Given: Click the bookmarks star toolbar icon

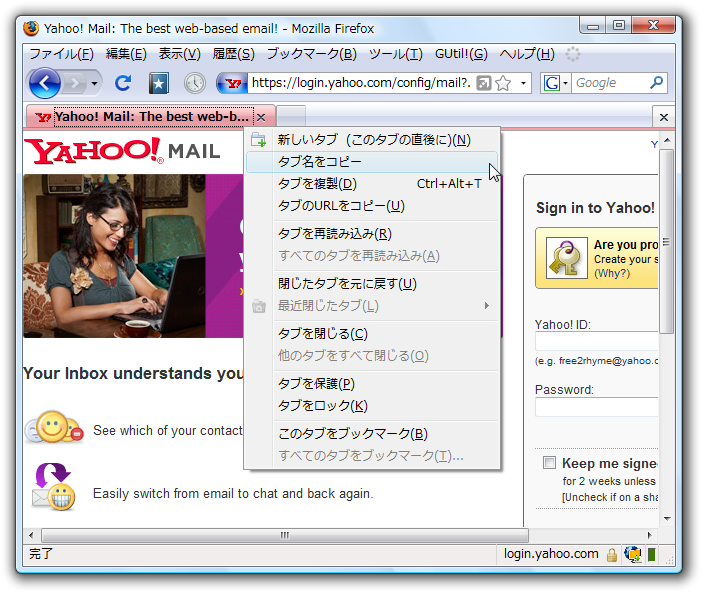Looking at the screenshot, I should pos(159,83).
